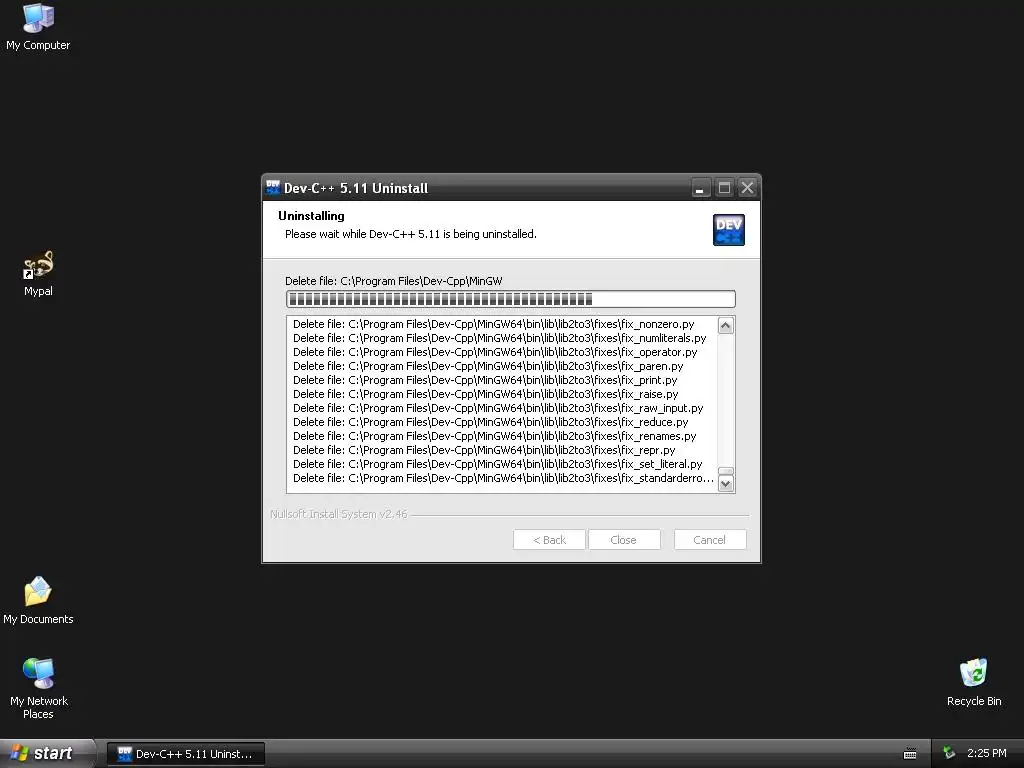The image size is (1024, 768).
Task: Click the Dev-C++ 5.11 Uninstall title bar text
Action: [356, 188]
